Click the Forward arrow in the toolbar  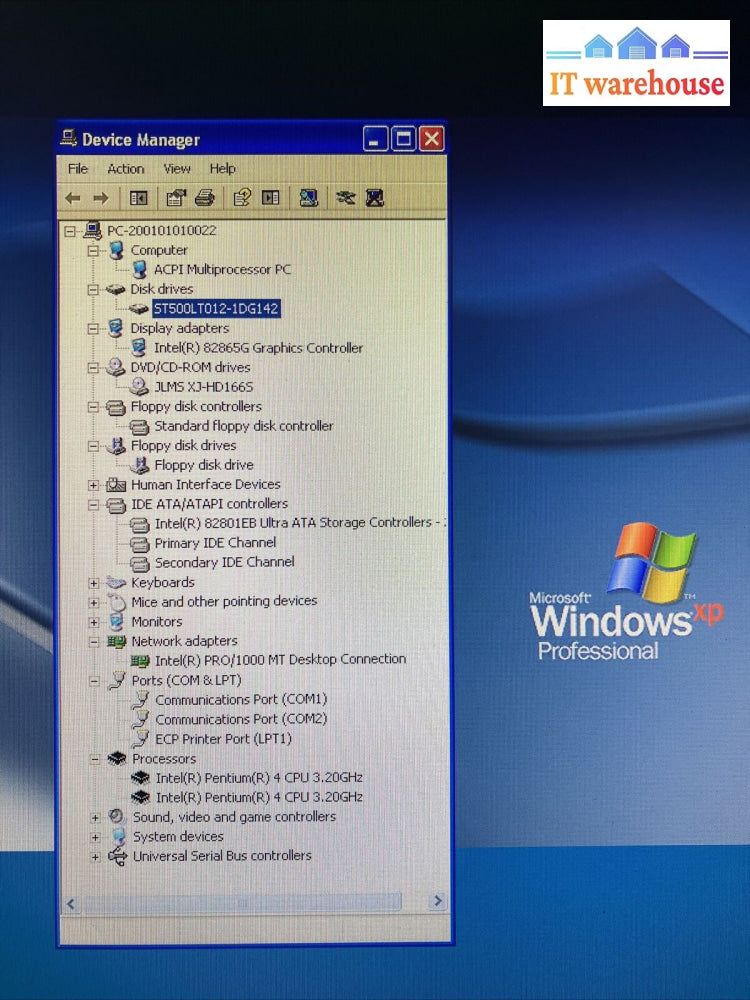pos(100,198)
